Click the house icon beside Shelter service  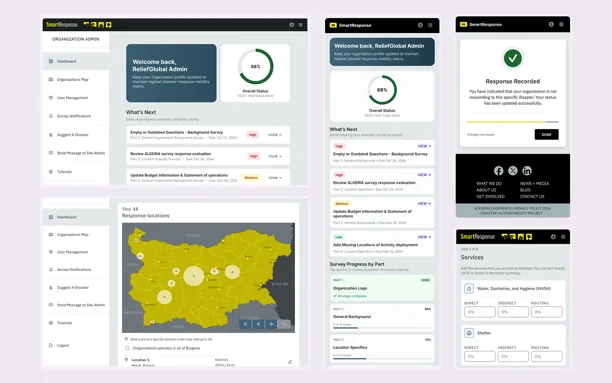(469, 333)
